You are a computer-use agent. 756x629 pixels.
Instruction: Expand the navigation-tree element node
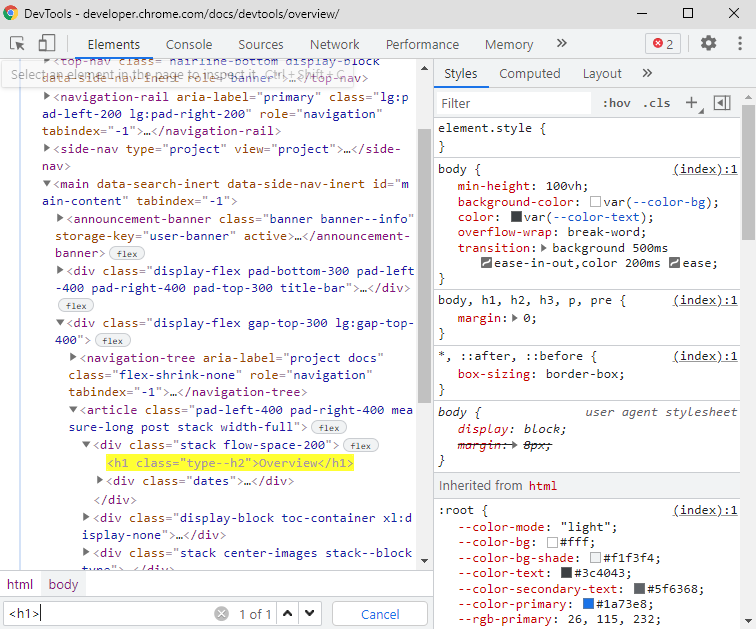(x=74, y=357)
